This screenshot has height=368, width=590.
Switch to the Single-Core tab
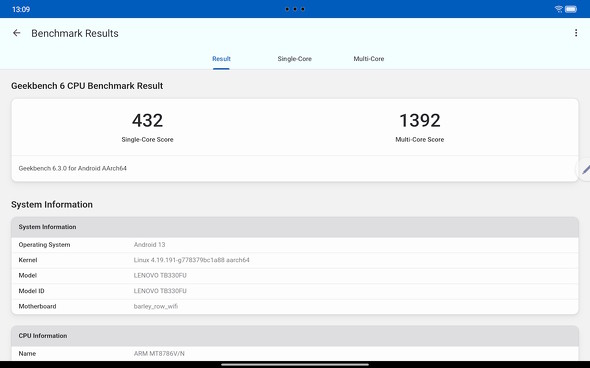tap(295, 59)
